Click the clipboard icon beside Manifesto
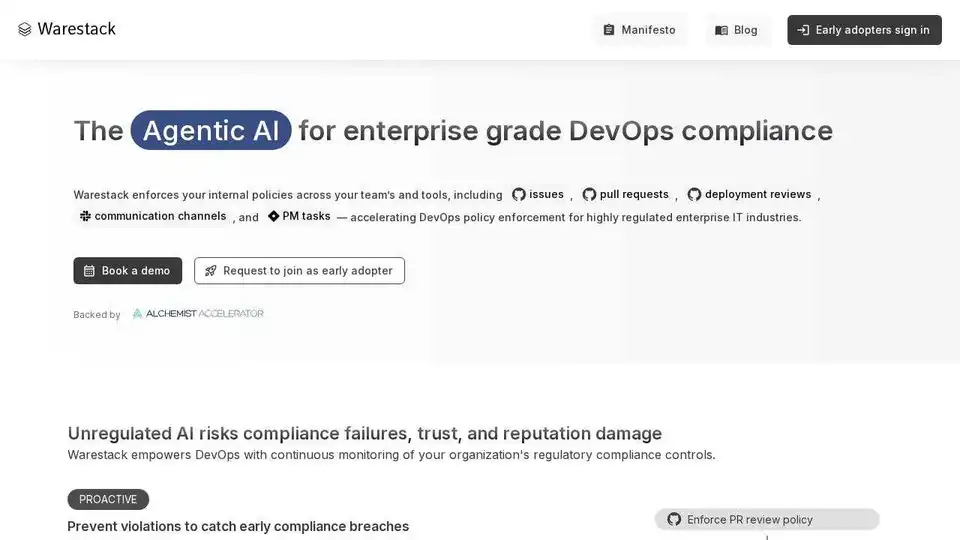 tap(609, 30)
